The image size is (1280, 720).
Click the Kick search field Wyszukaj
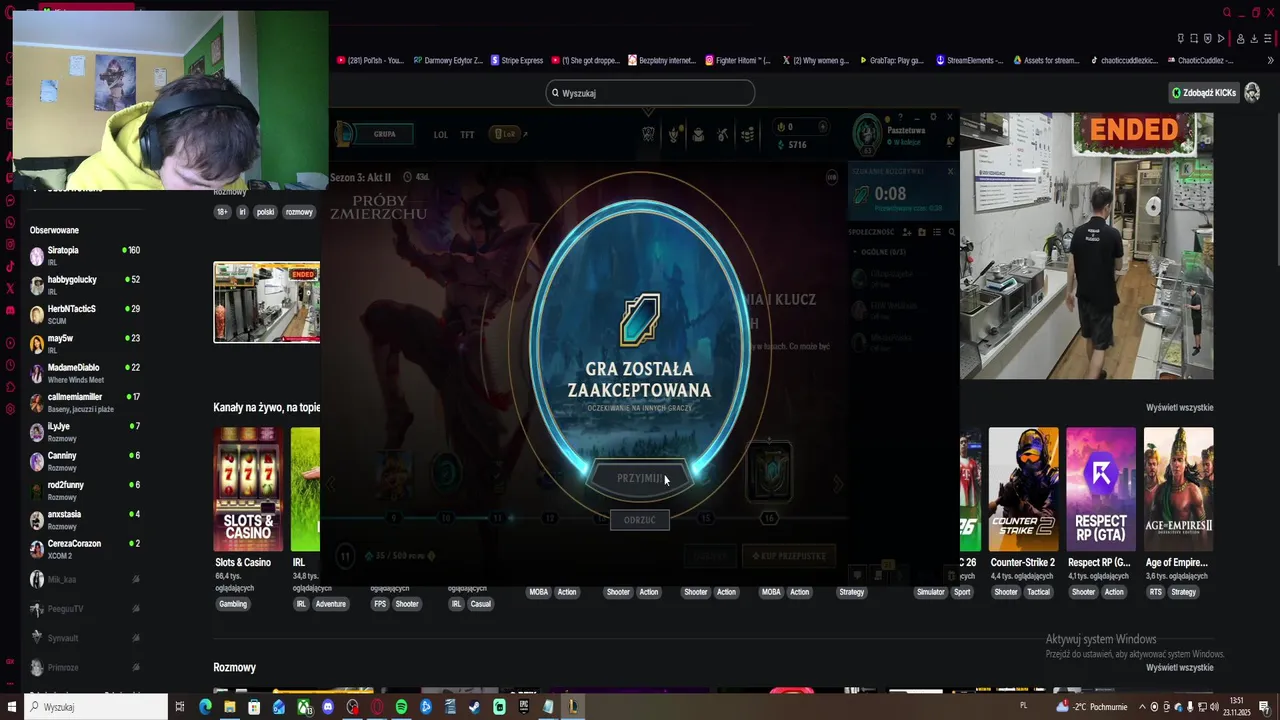tap(650, 93)
